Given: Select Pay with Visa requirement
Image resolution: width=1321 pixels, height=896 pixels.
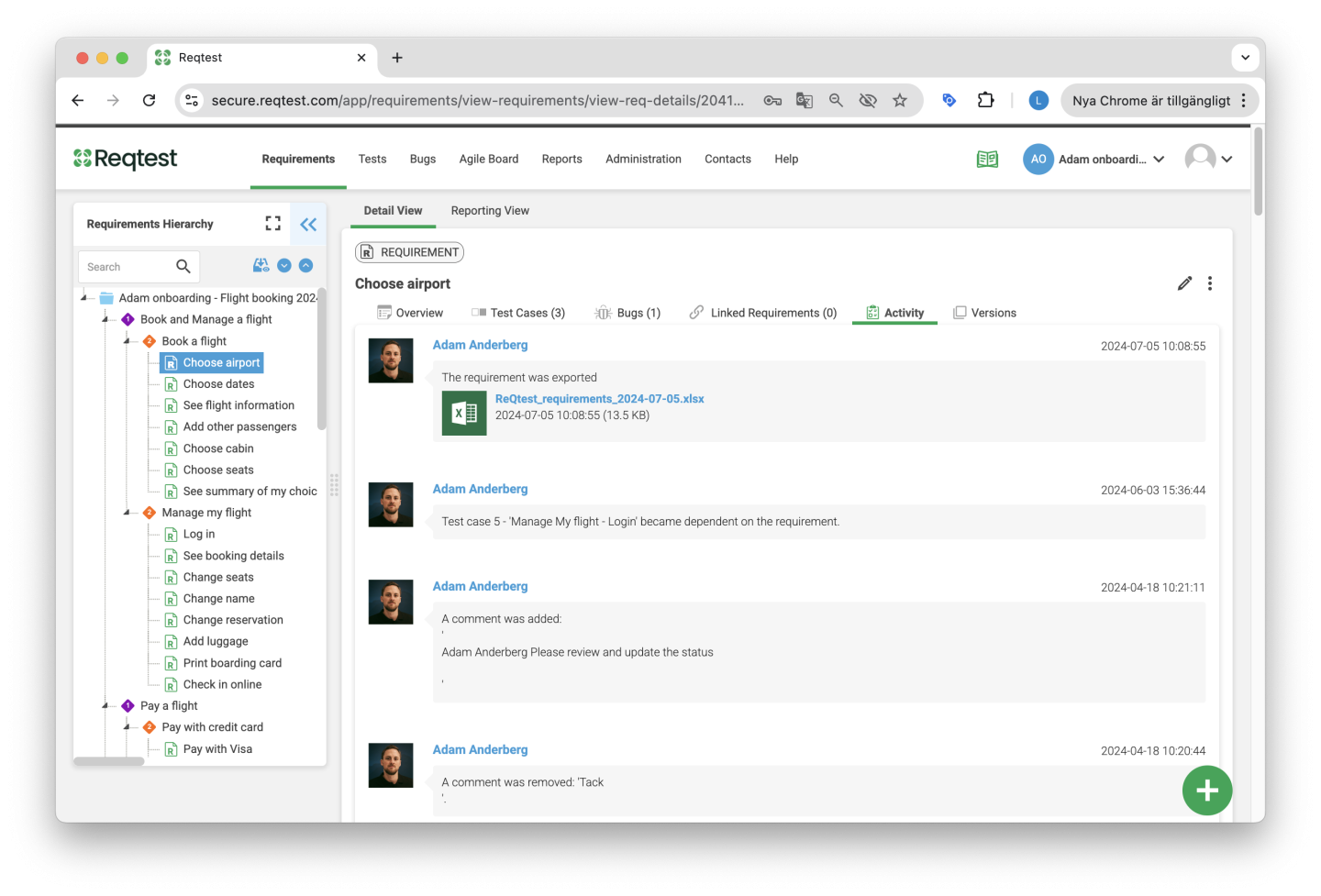Looking at the screenshot, I should [217, 749].
